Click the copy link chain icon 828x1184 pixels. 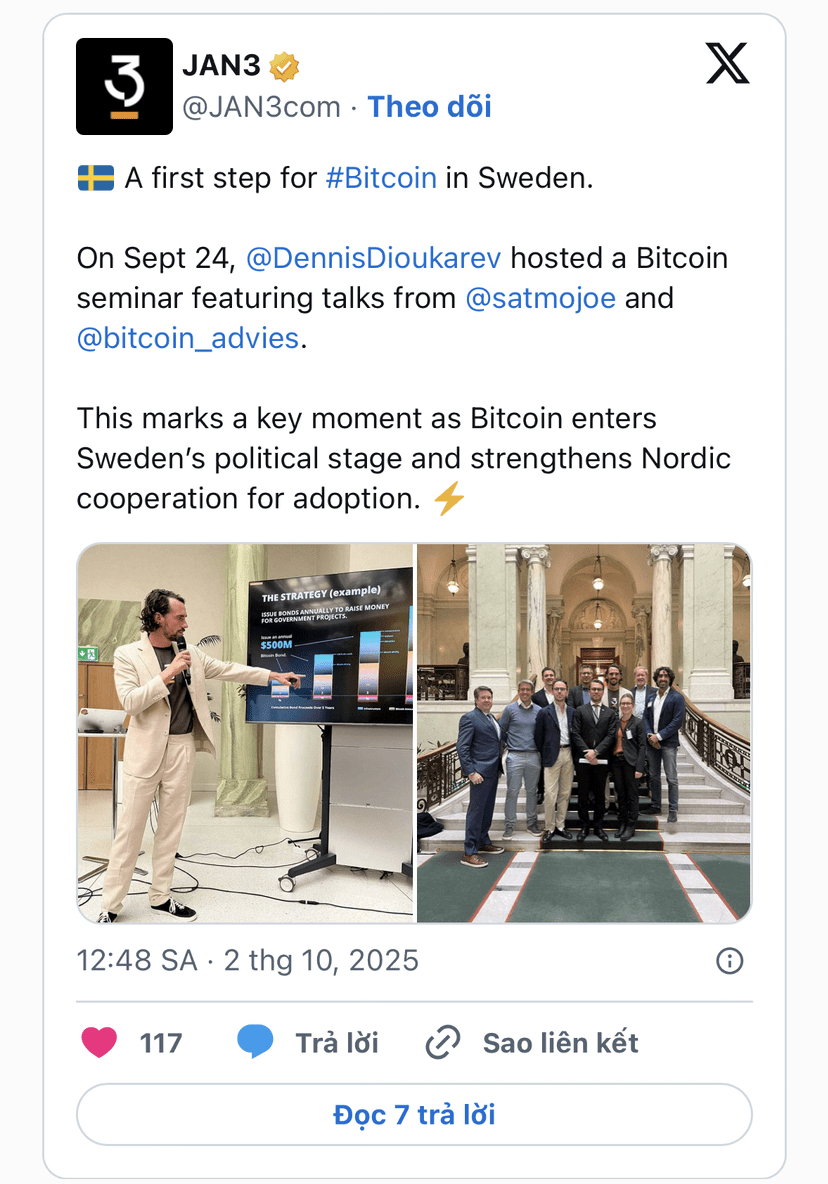point(442,1043)
